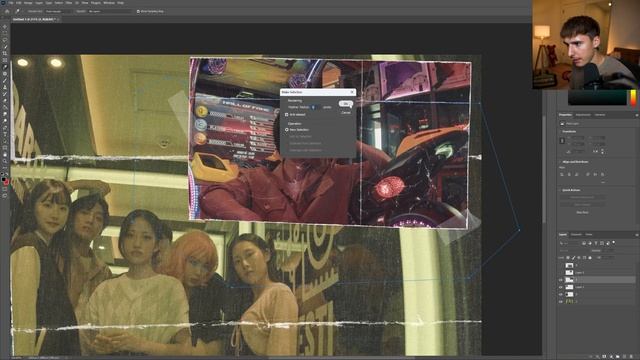Open the Filter menu

[x=69, y=3]
